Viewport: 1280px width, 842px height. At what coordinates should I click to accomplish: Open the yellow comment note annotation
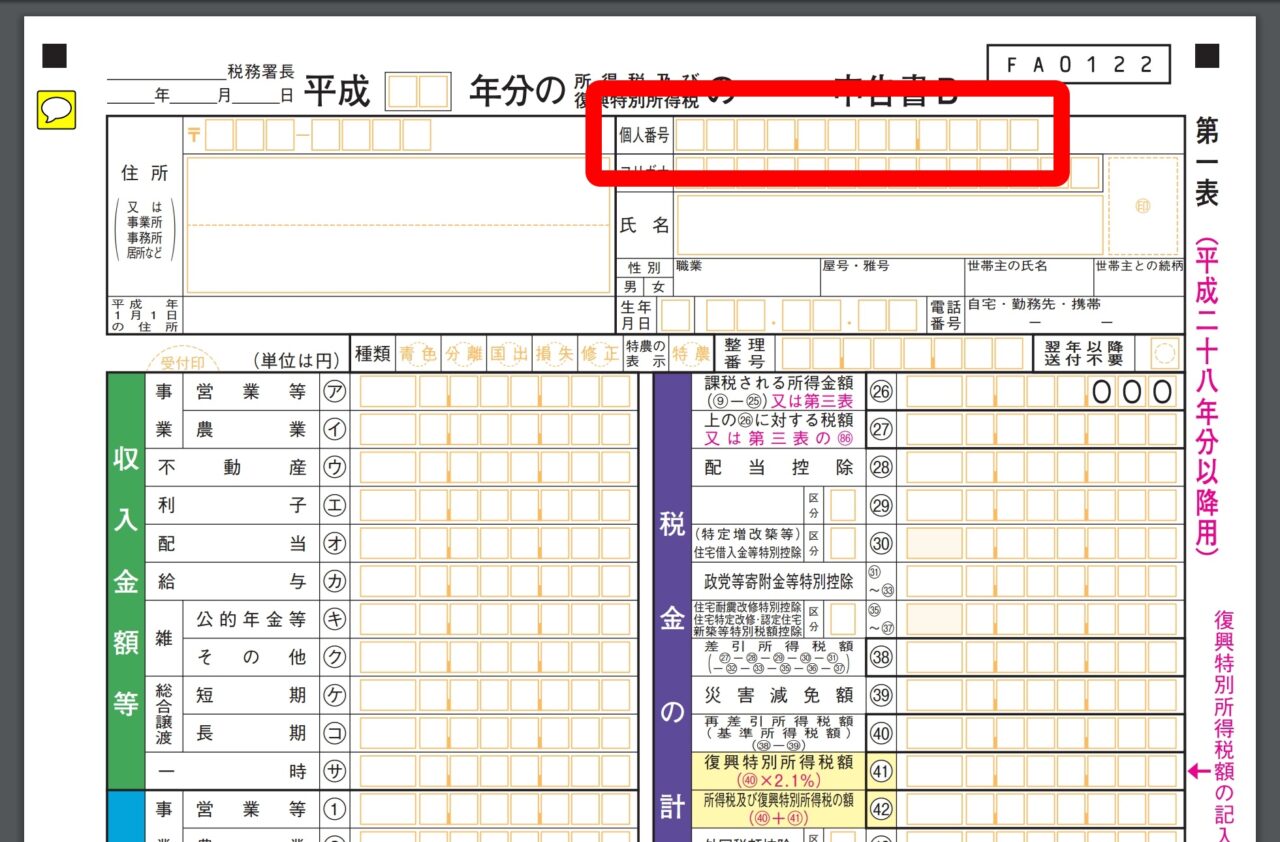56,109
